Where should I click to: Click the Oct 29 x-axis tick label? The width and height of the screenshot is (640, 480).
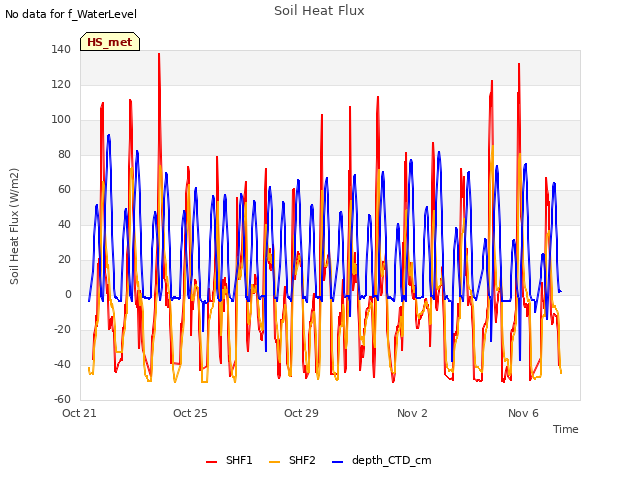[x=301, y=413]
